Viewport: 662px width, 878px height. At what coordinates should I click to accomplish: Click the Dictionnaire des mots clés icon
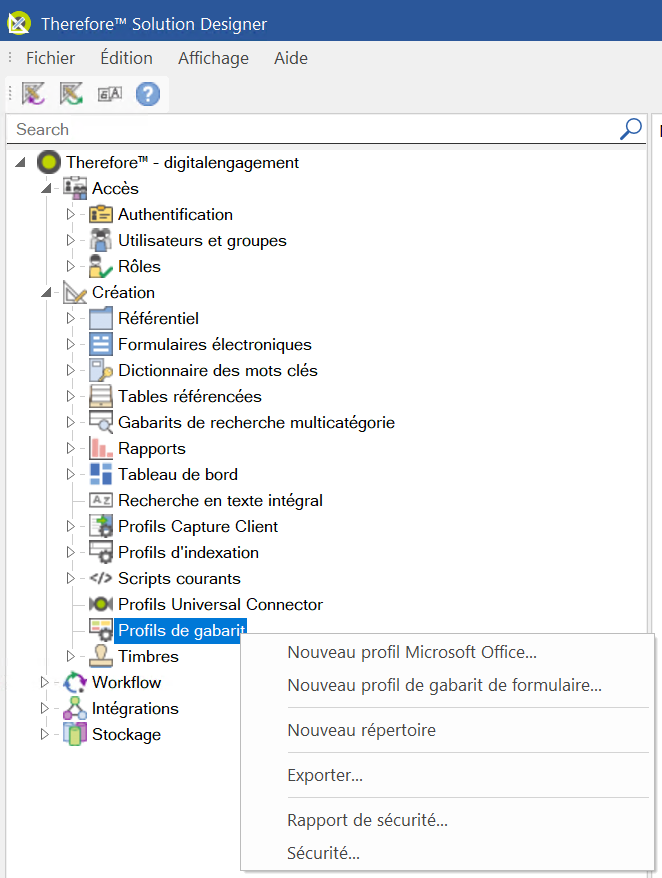click(x=101, y=370)
